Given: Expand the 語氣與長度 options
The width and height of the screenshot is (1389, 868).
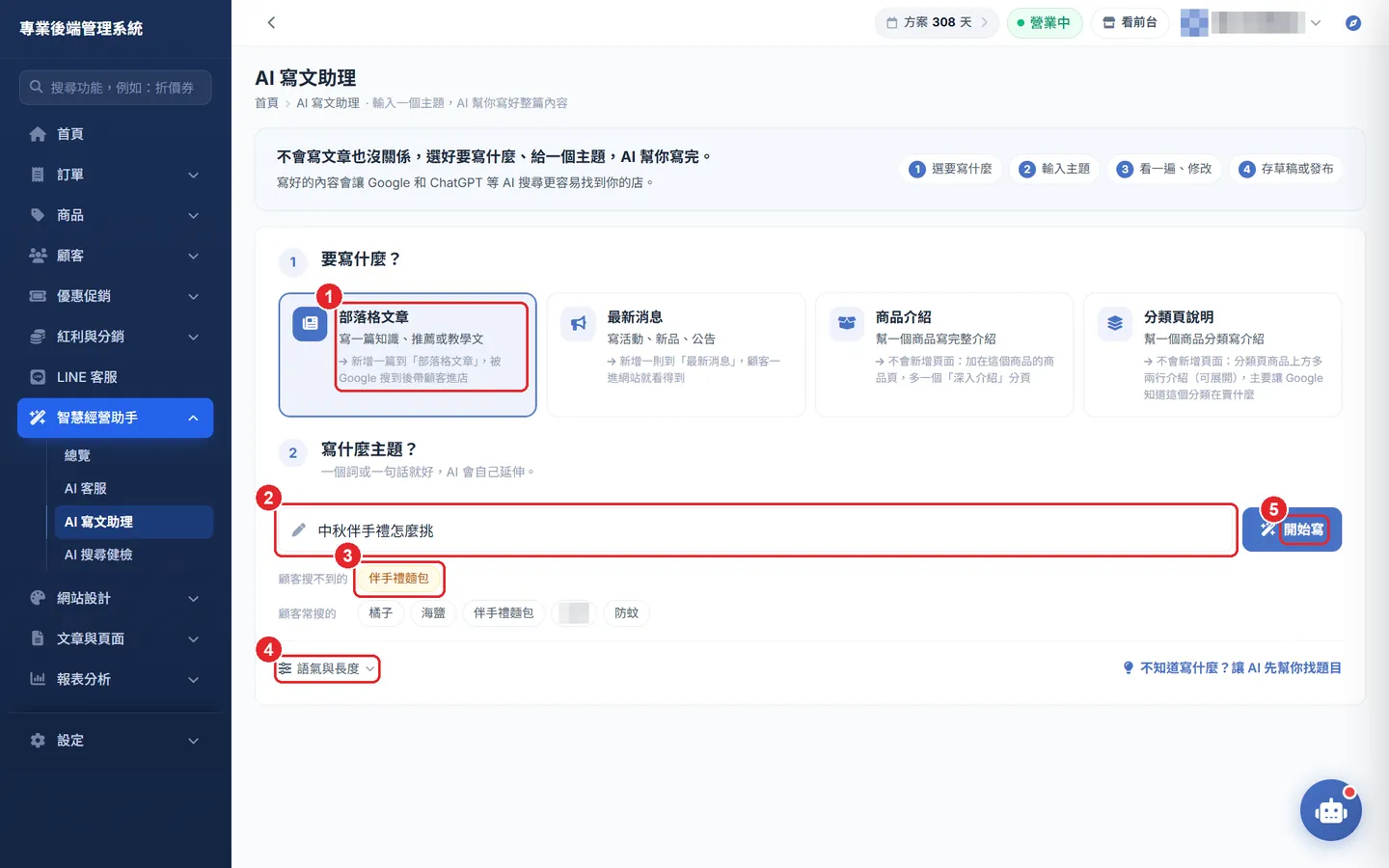Looking at the screenshot, I should click(327, 668).
